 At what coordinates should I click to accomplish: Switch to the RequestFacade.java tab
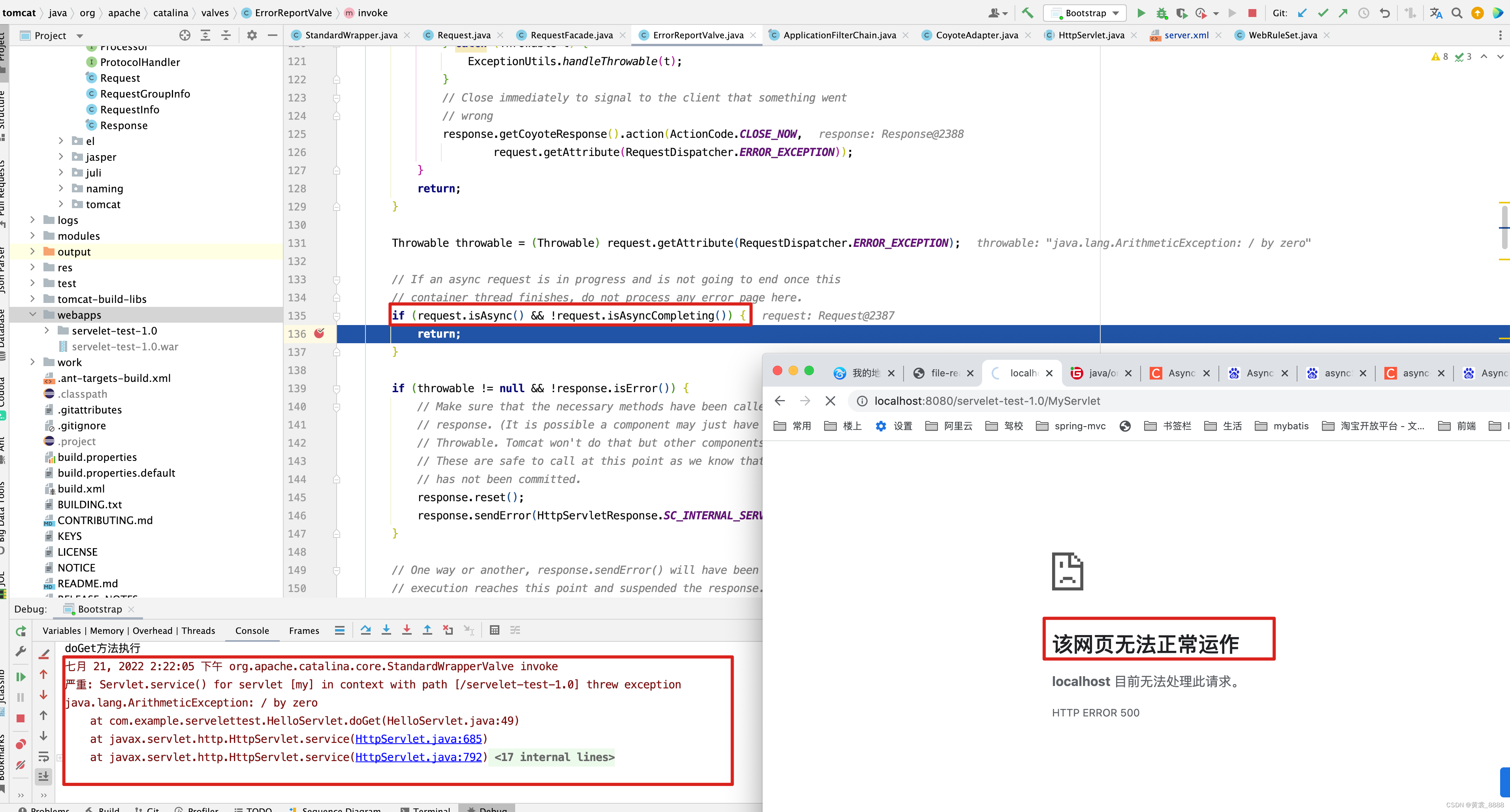(x=572, y=35)
